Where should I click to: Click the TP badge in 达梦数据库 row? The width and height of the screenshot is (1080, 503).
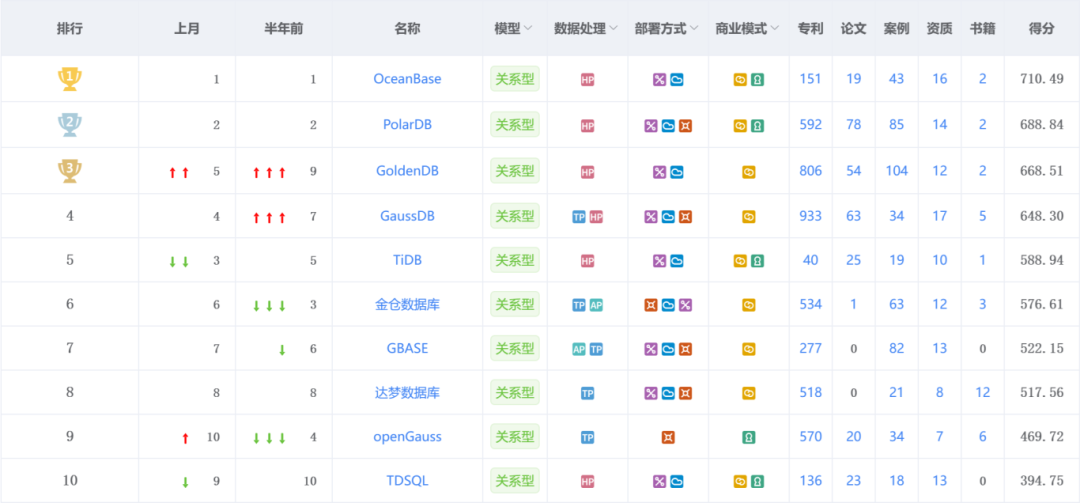pos(588,393)
